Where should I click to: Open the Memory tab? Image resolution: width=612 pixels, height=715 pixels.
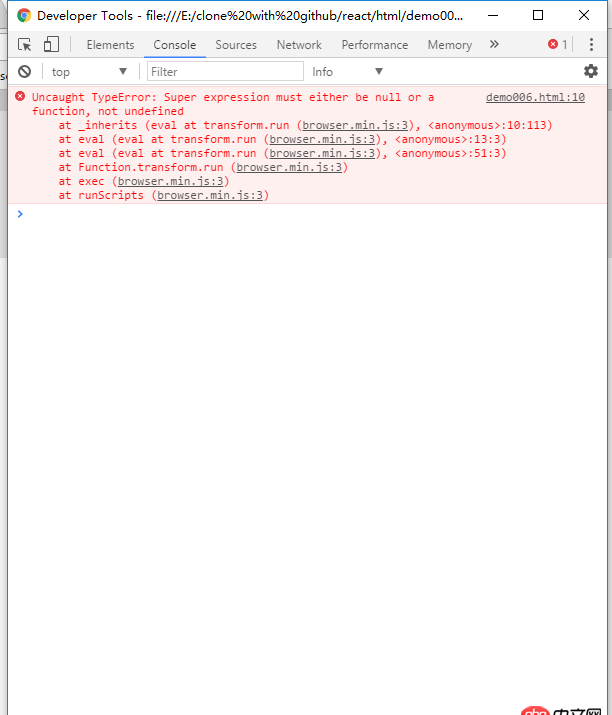point(450,45)
